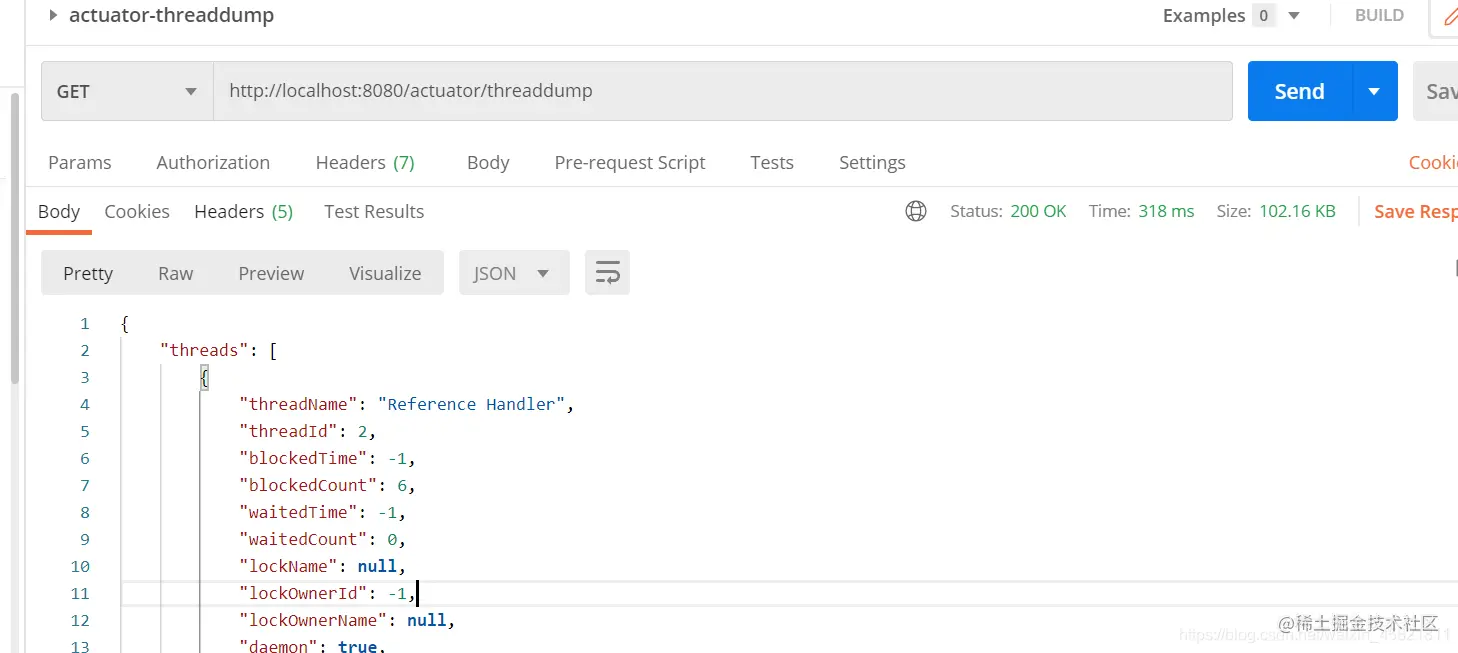Screen dimensions: 1458x653
Task: Switch to the Params tab
Action: (80, 162)
